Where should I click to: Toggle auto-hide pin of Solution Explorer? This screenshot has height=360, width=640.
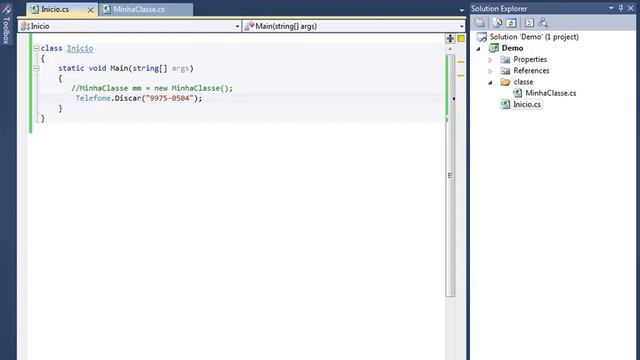tap(621, 8)
